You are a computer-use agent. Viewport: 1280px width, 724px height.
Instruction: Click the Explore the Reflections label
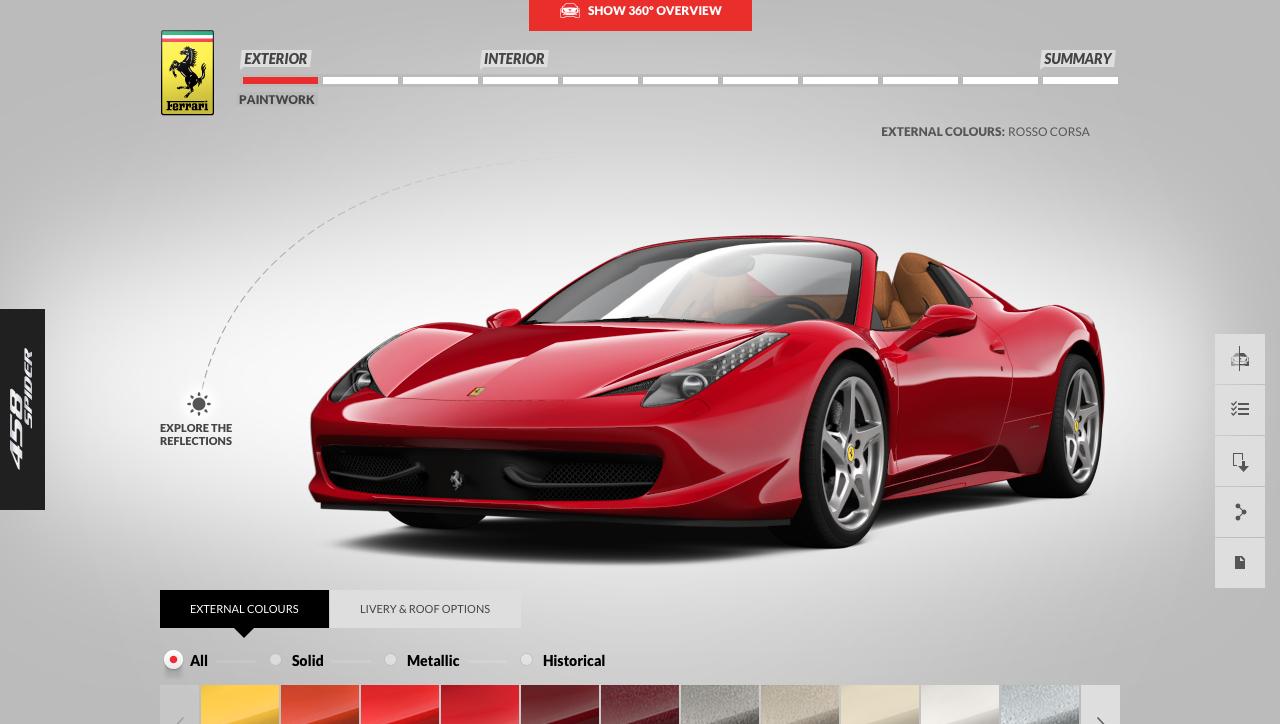(196, 434)
